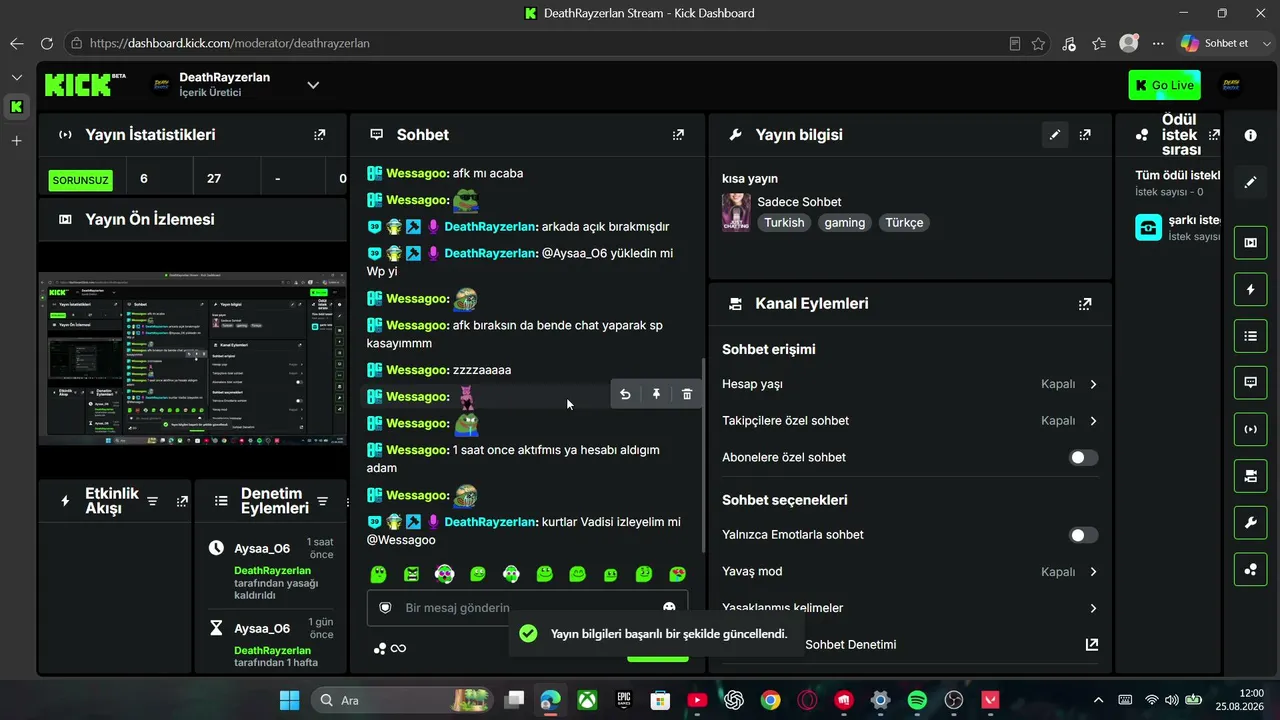
Task: Click the Go Live button
Action: tap(1164, 85)
